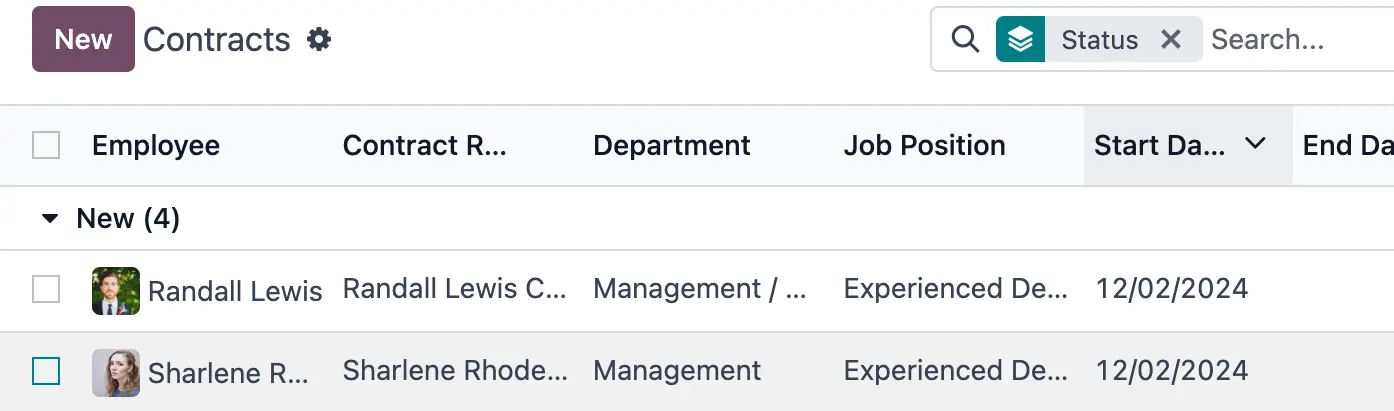
Task: Remove the Status filter tag
Action: click(x=1170, y=40)
